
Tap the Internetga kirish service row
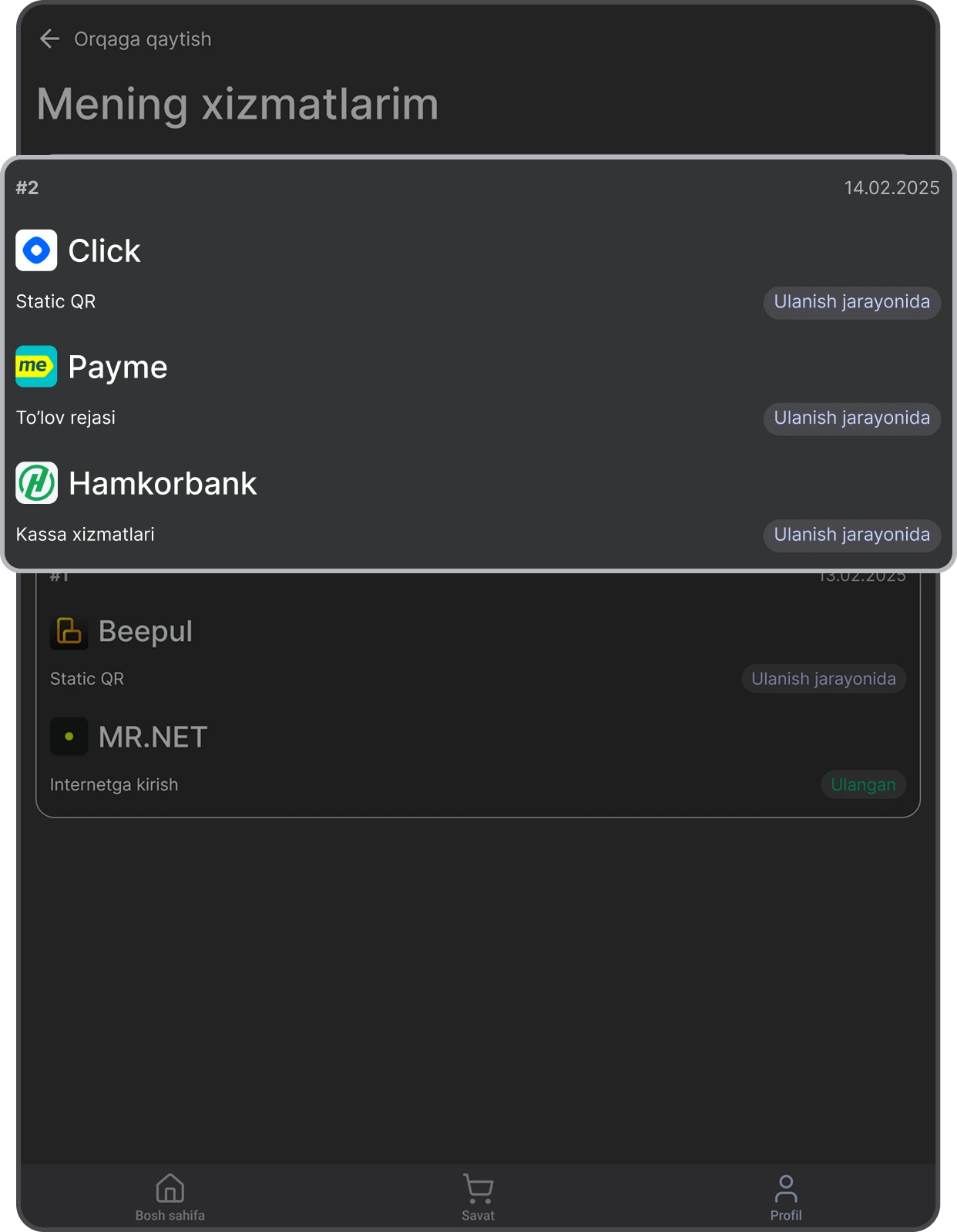(478, 784)
